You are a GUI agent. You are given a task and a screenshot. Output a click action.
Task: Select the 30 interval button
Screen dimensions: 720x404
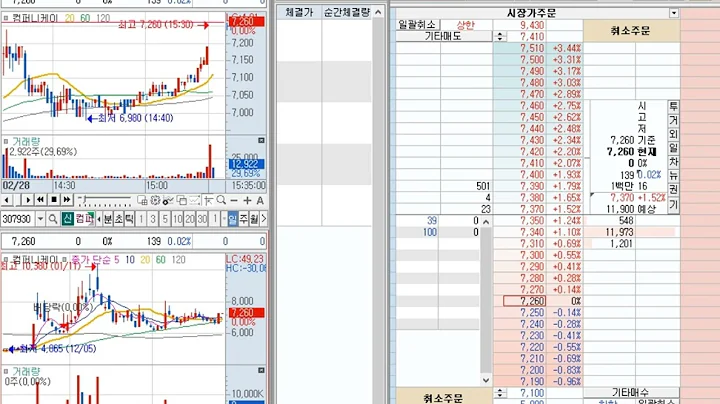coord(202,219)
